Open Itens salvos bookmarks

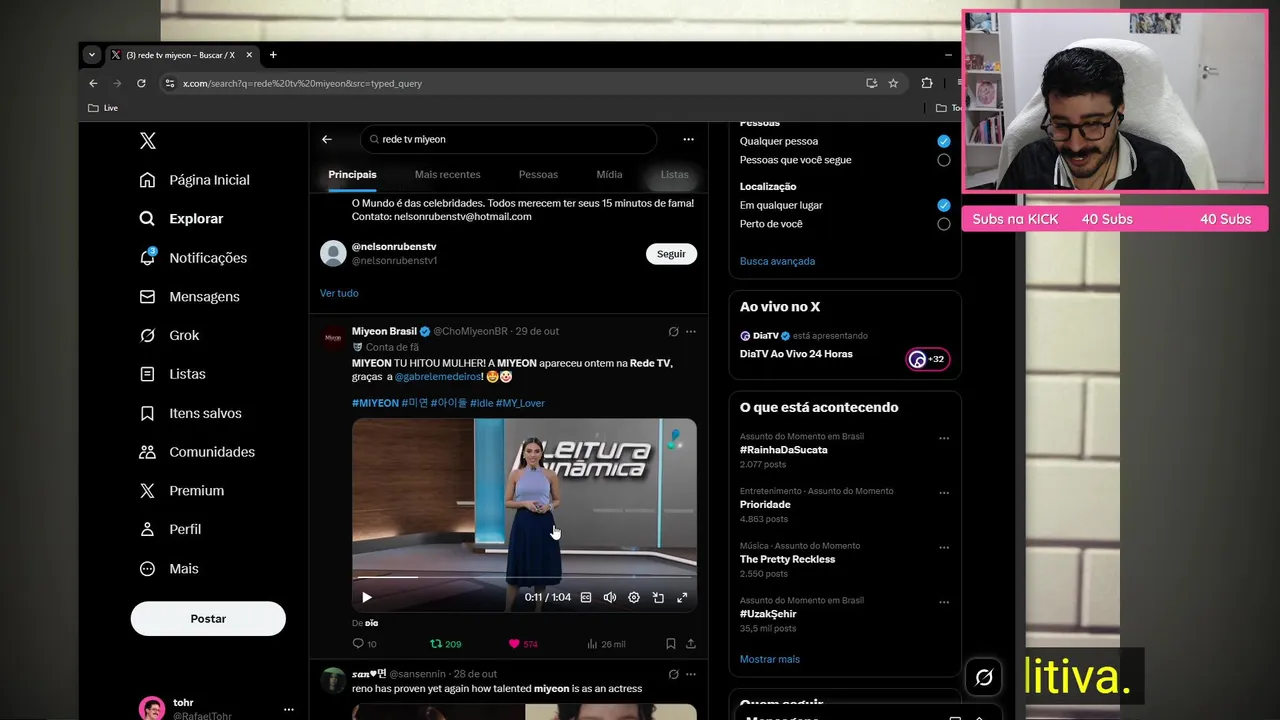pos(191,413)
